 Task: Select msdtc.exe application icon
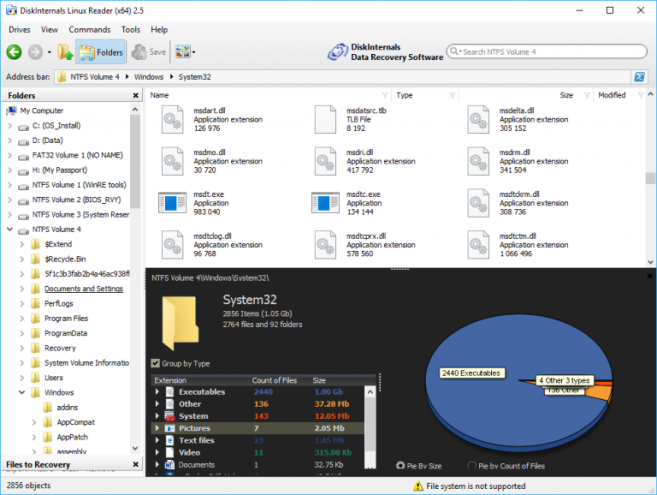[x=325, y=203]
